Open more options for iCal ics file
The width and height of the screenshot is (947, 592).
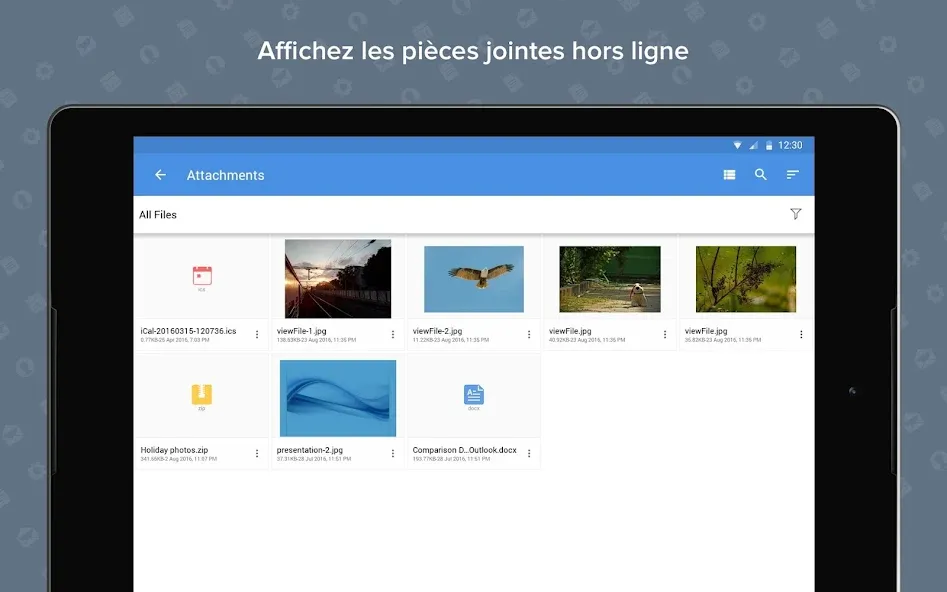pyautogui.click(x=257, y=335)
